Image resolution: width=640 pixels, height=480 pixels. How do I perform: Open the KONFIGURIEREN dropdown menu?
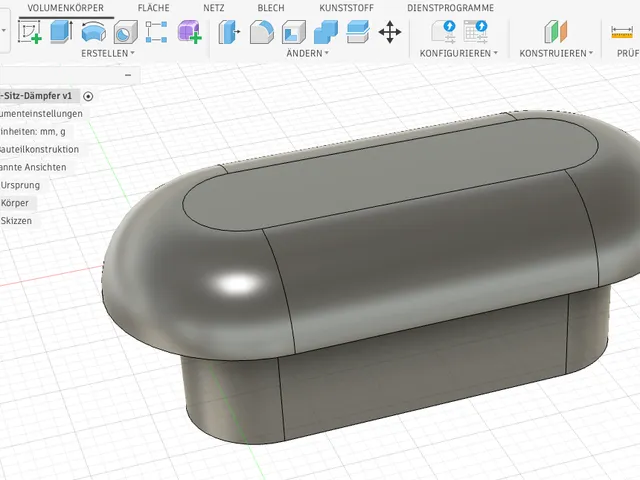click(x=459, y=53)
